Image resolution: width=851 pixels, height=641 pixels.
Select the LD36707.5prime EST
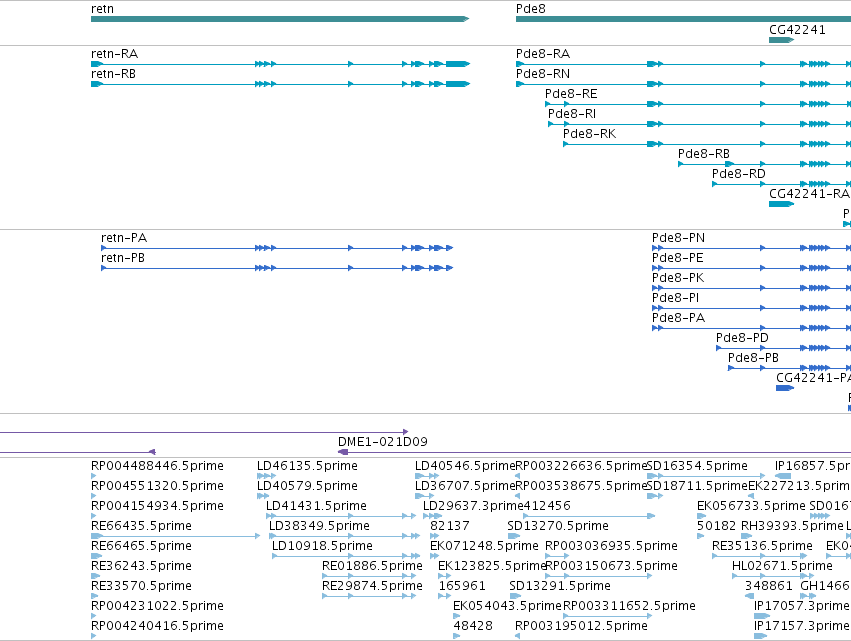424,496
